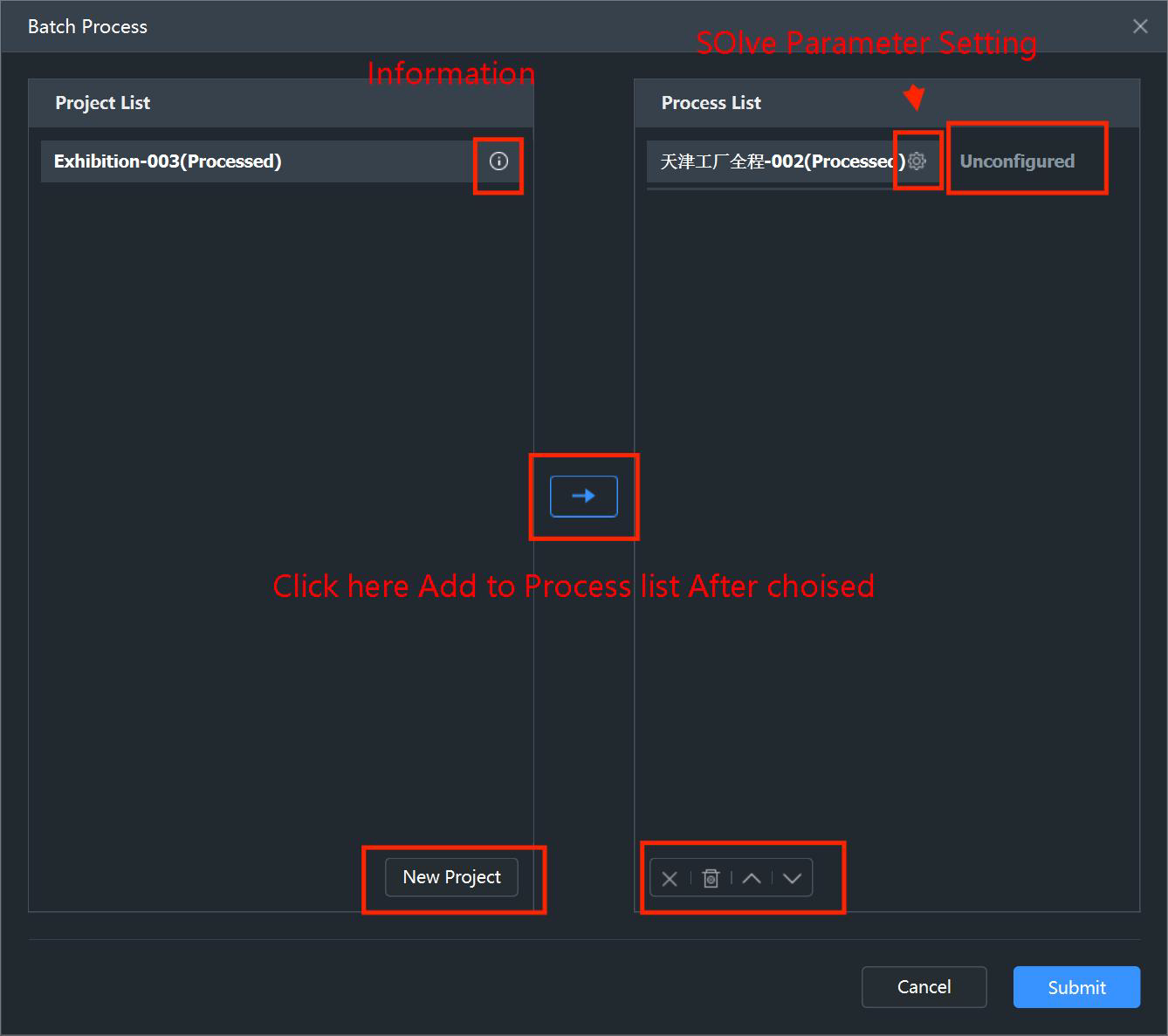This screenshot has width=1168, height=1036.
Task: Click the trash delete icon
Action: (x=711, y=878)
